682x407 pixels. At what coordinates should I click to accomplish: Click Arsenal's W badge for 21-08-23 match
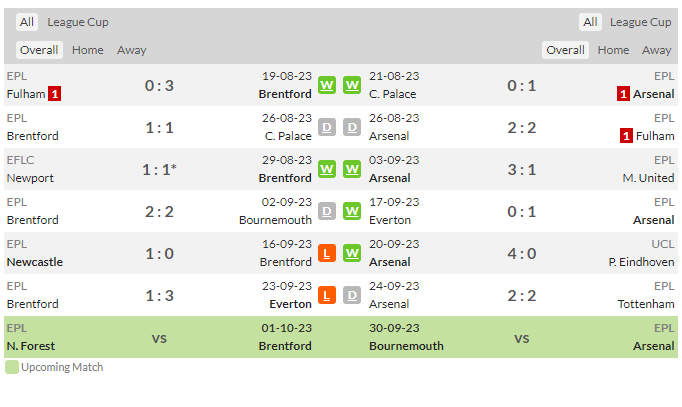[x=352, y=85]
